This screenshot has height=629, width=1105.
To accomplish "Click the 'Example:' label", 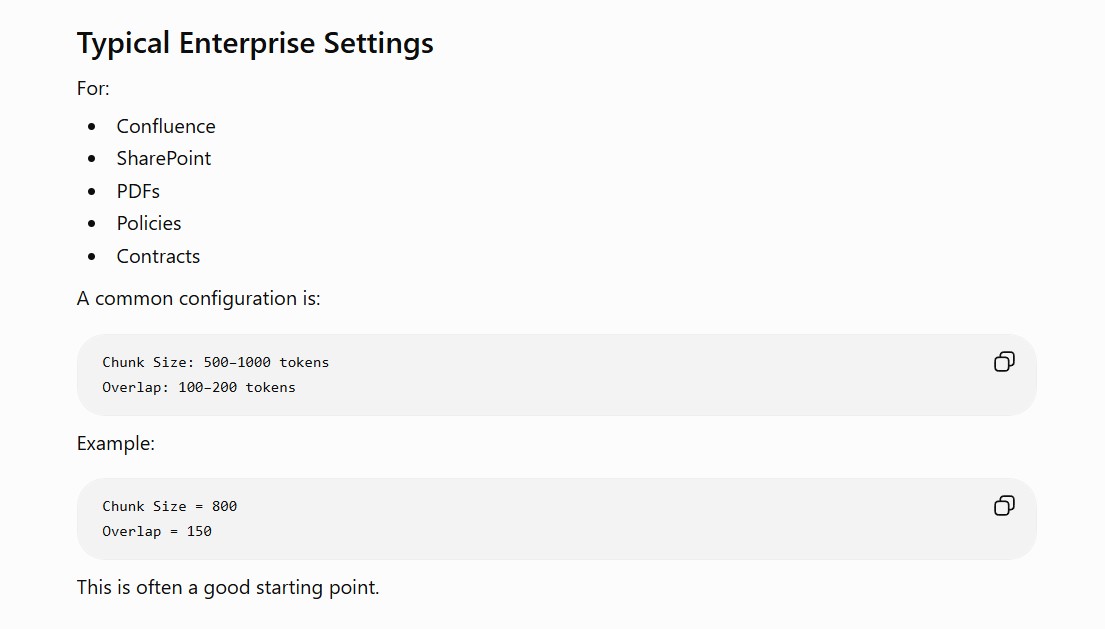I will pos(116,443).
